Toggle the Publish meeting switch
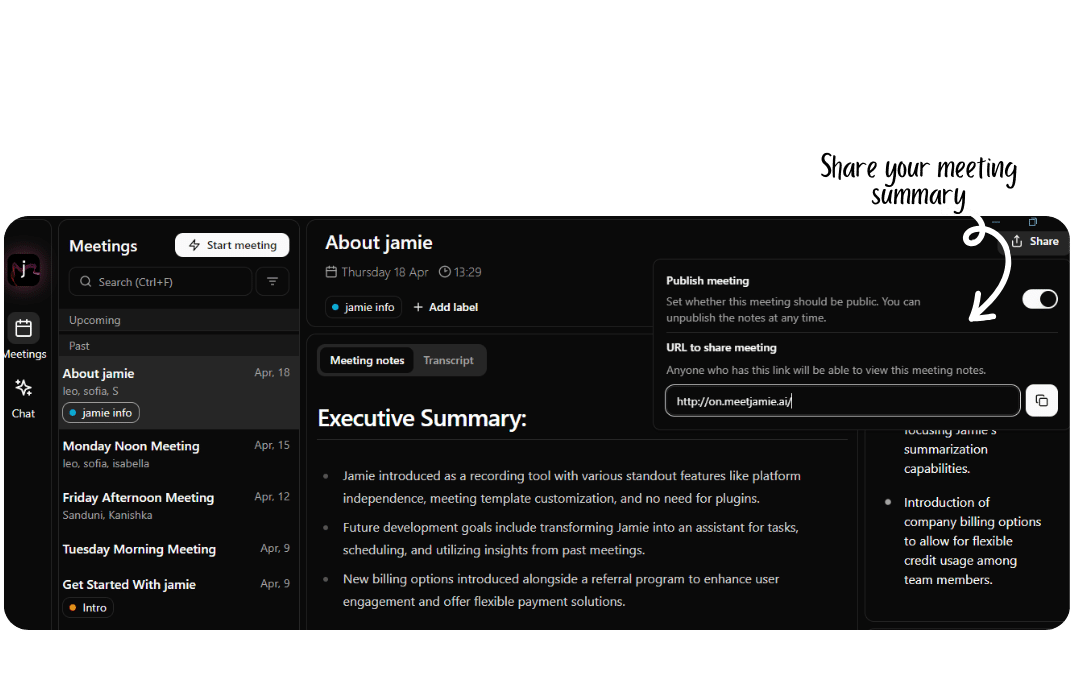 coord(1040,299)
